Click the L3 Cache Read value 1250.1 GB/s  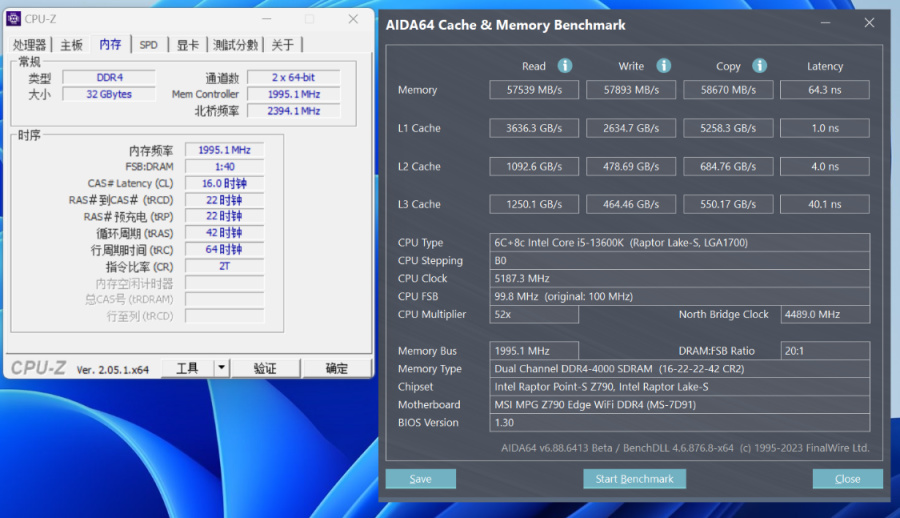[534, 204]
